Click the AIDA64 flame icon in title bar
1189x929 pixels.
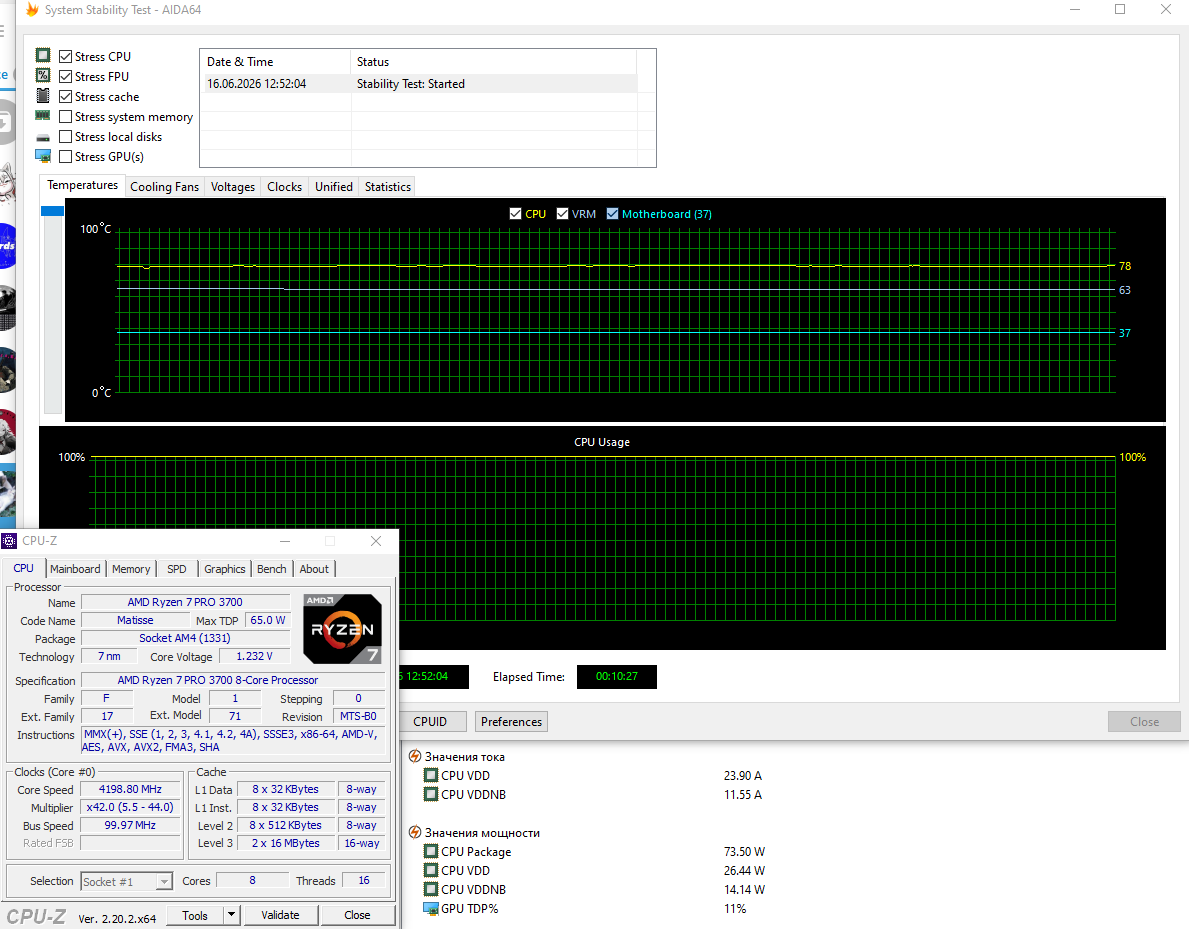click(x=32, y=10)
